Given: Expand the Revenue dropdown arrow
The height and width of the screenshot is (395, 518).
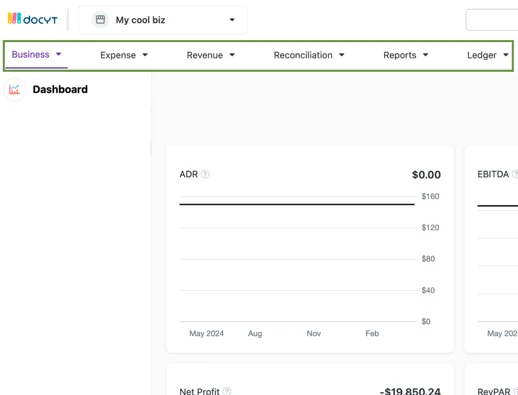Looking at the screenshot, I should point(232,55).
